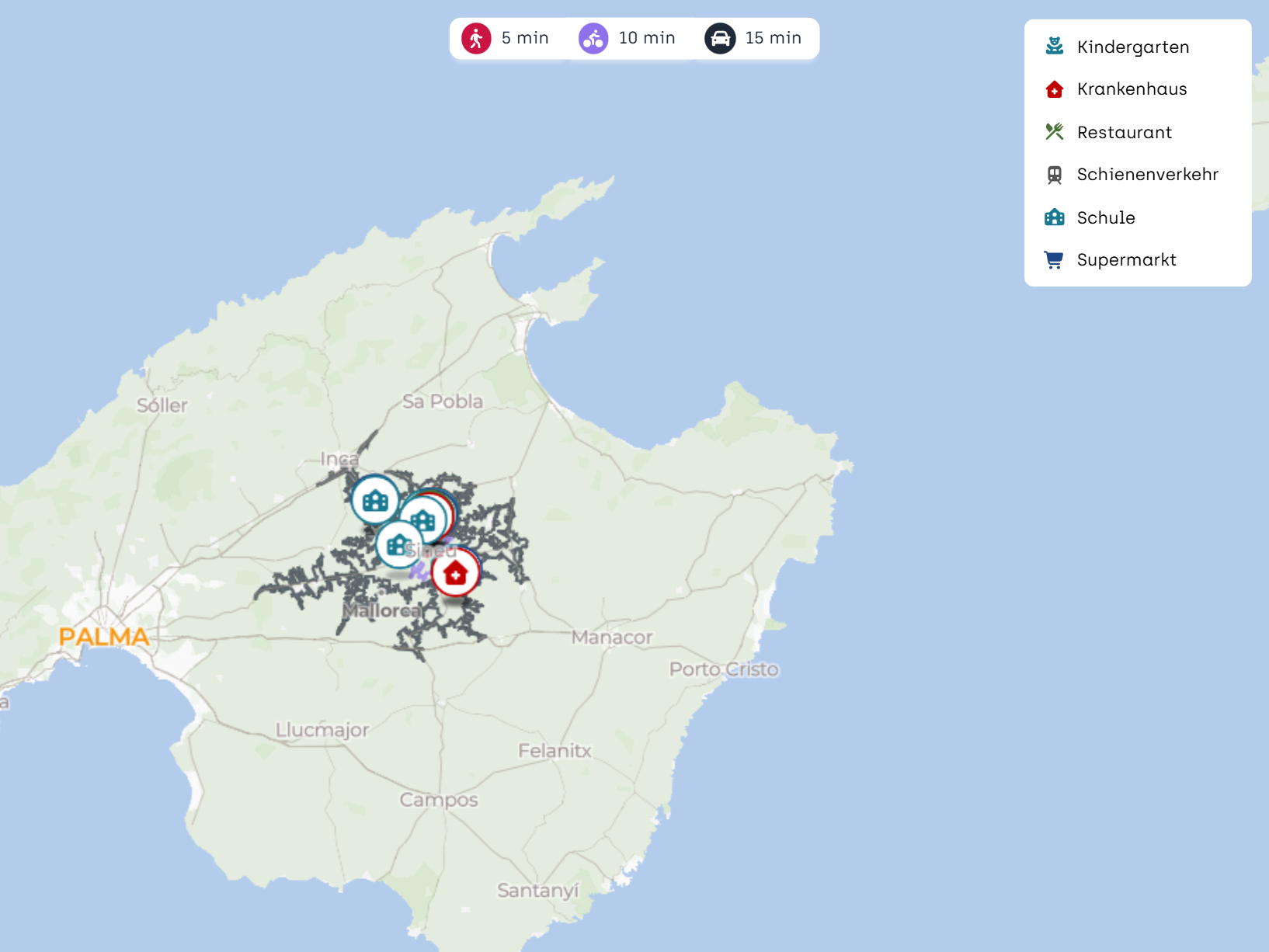The height and width of the screenshot is (952, 1269).
Task: Click the car 15 min icon
Action: pos(720,38)
